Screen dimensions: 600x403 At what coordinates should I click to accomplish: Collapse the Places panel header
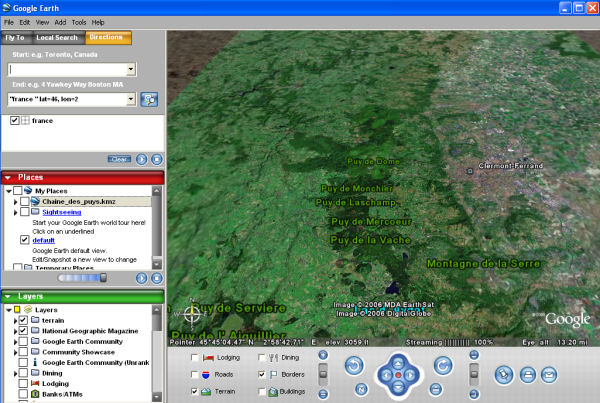(8, 178)
